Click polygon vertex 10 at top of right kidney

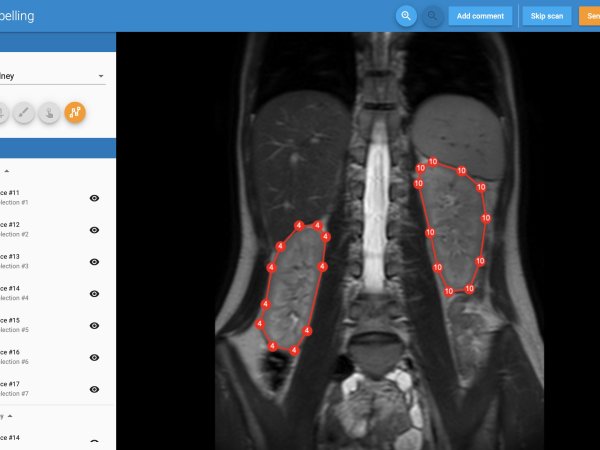click(433, 161)
